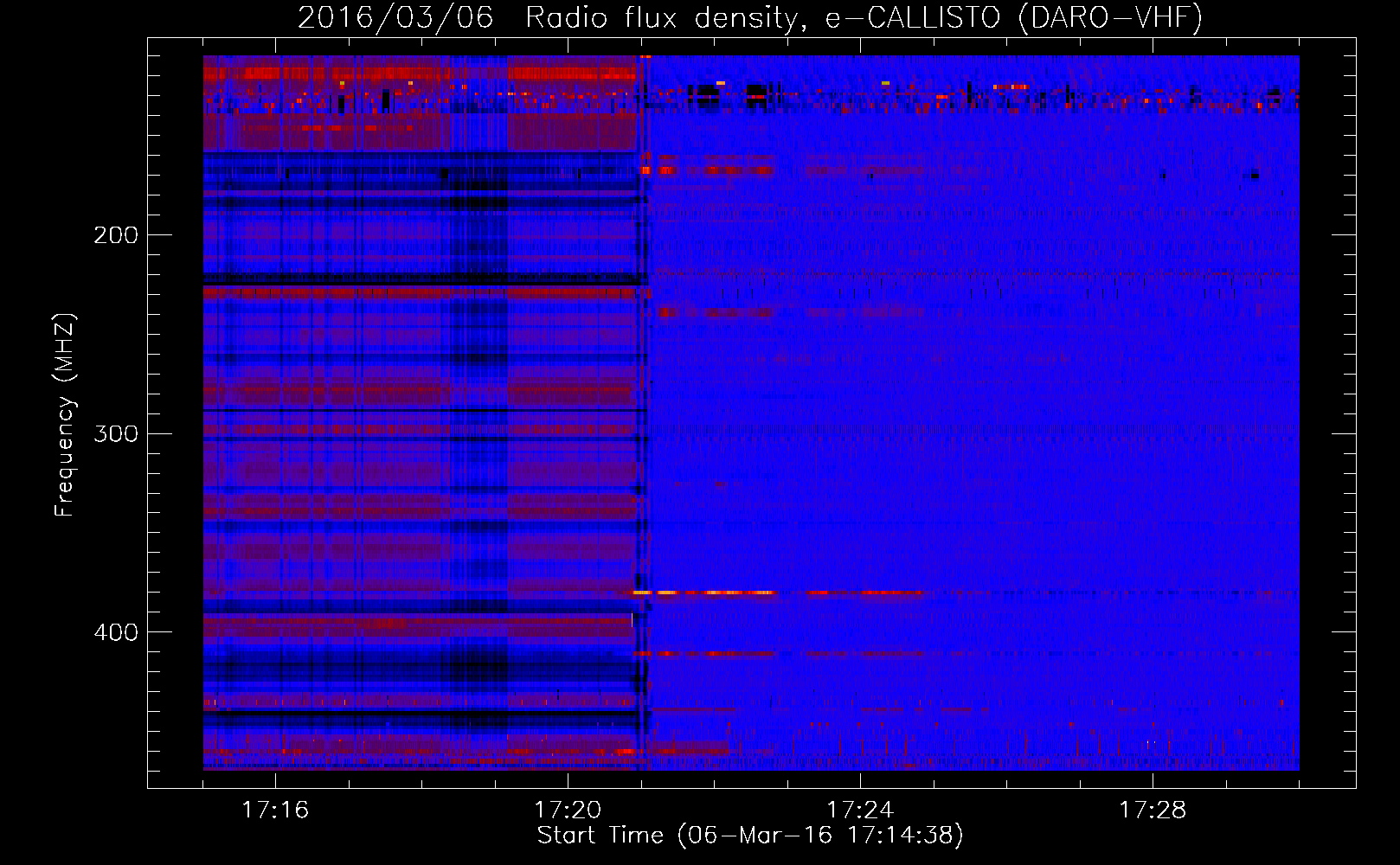This screenshot has height=865, width=1400.
Task: Click the '17:24' time tick label
Action: 860,811
